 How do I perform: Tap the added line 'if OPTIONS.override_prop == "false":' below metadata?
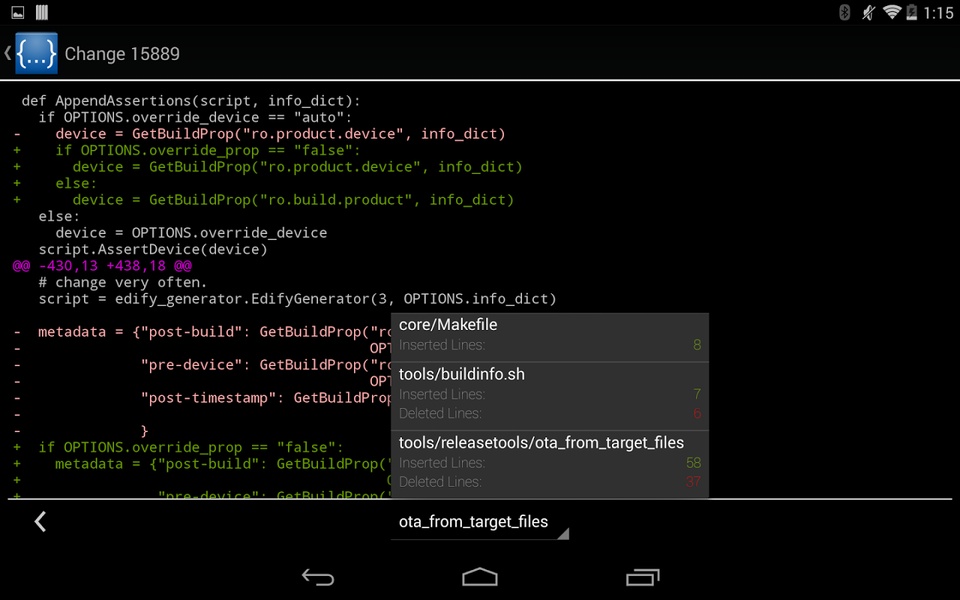pyautogui.click(x=191, y=447)
